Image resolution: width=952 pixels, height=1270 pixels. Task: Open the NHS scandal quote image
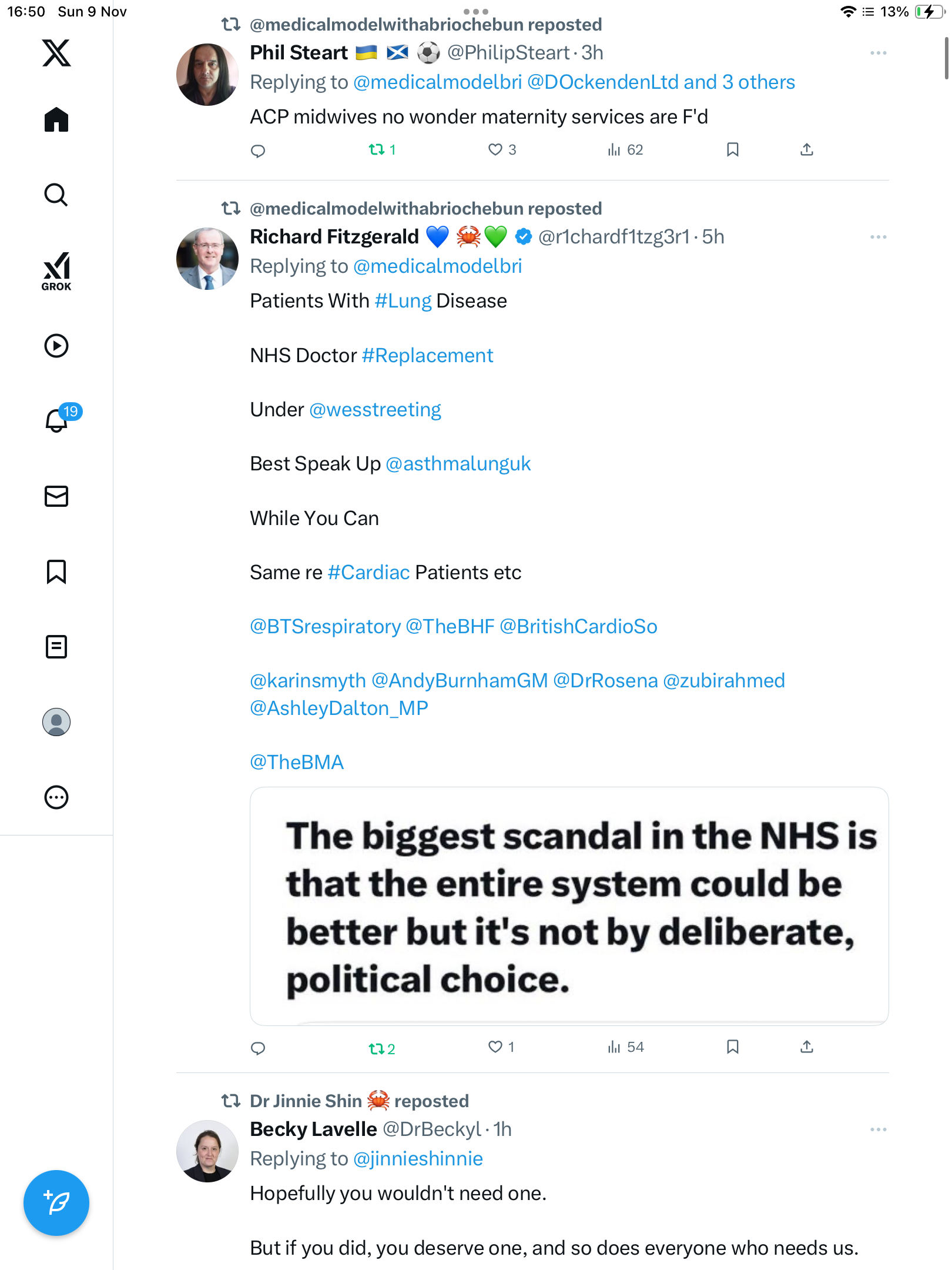click(569, 906)
